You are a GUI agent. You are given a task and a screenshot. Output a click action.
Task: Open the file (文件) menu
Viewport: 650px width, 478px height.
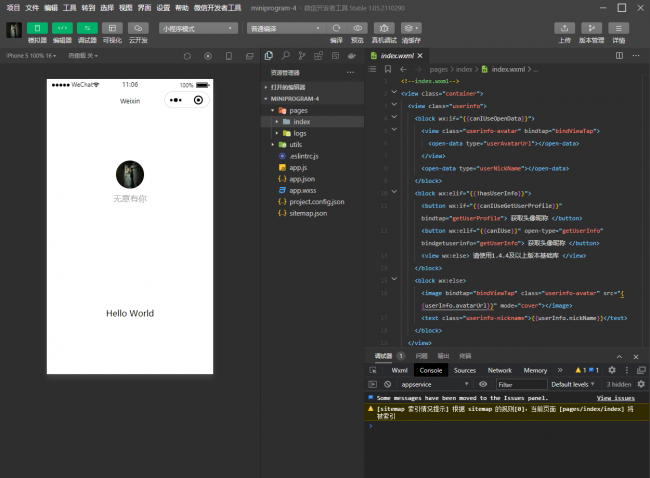tap(32, 8)
